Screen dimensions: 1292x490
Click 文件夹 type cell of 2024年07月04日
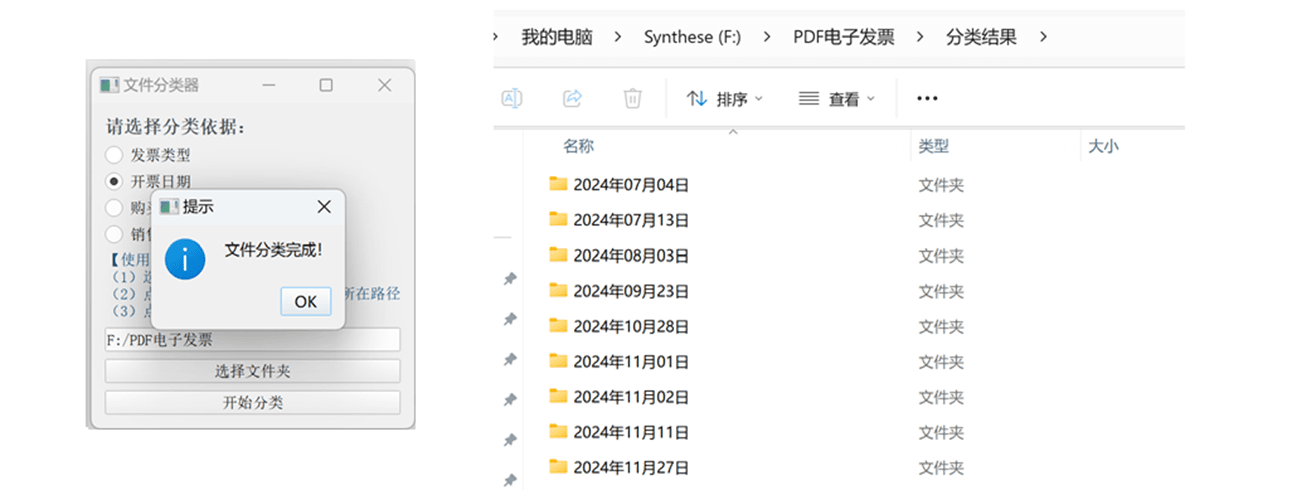(x=941, y=185)
